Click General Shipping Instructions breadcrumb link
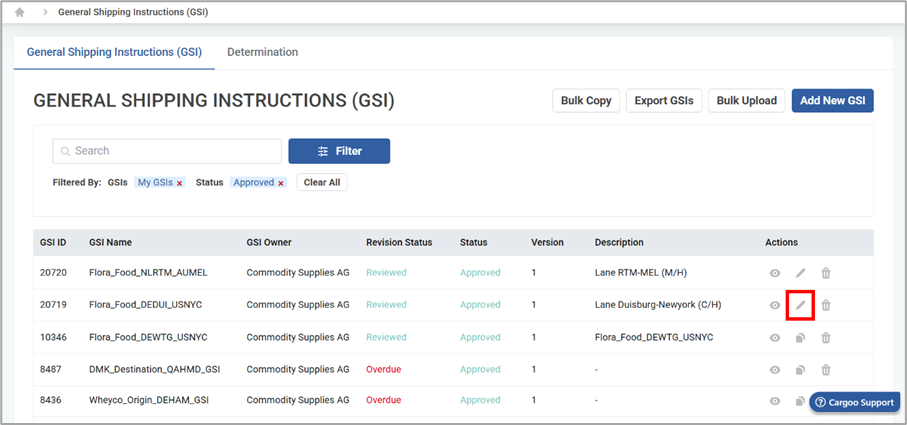Screen dimensions: 907x425 pyautogui.click(x=133, y=12)
